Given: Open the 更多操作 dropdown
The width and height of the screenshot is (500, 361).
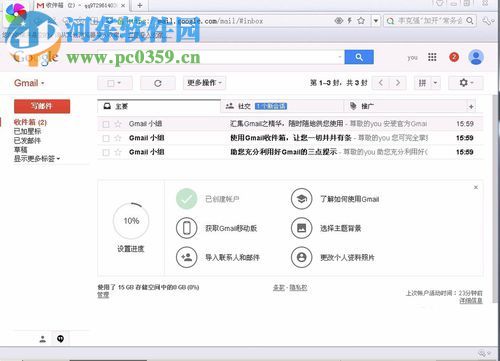Looking at the screenshot, I should tap(204, 83).
